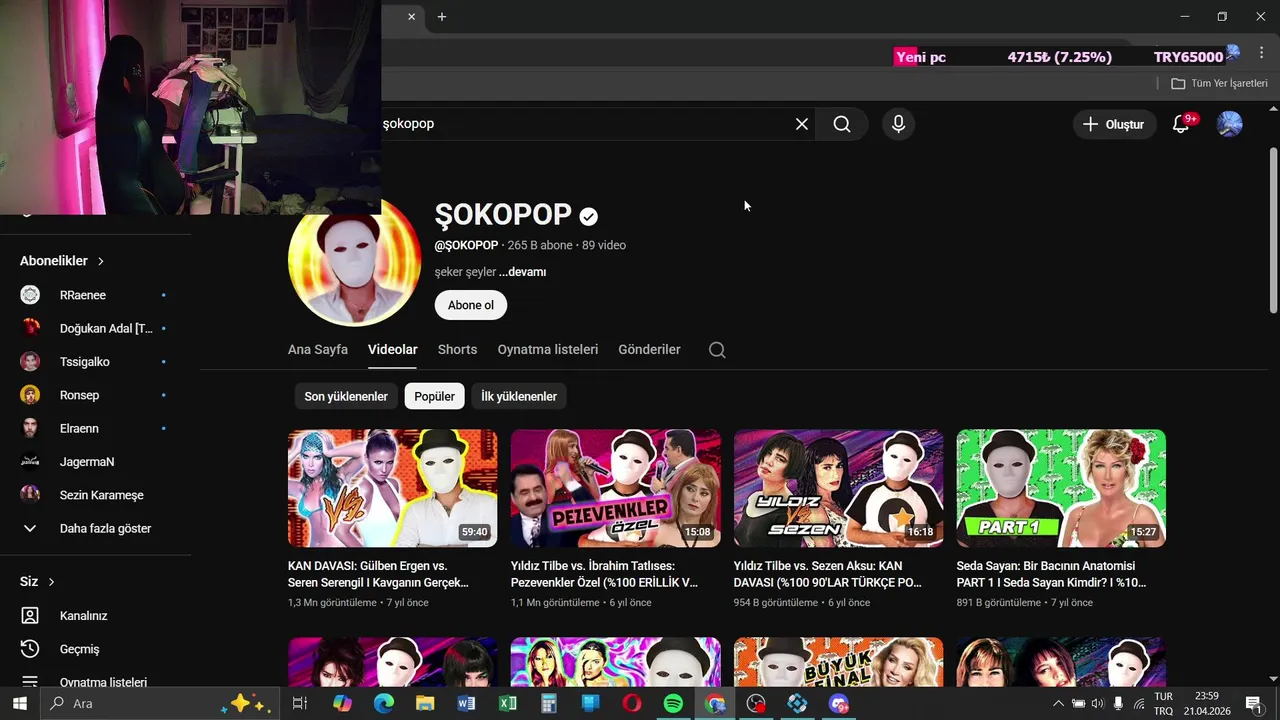This screenshot has height=720, width=1280.
Task: Open Microsoft Edge from taskbar
Action: [384, 704]
